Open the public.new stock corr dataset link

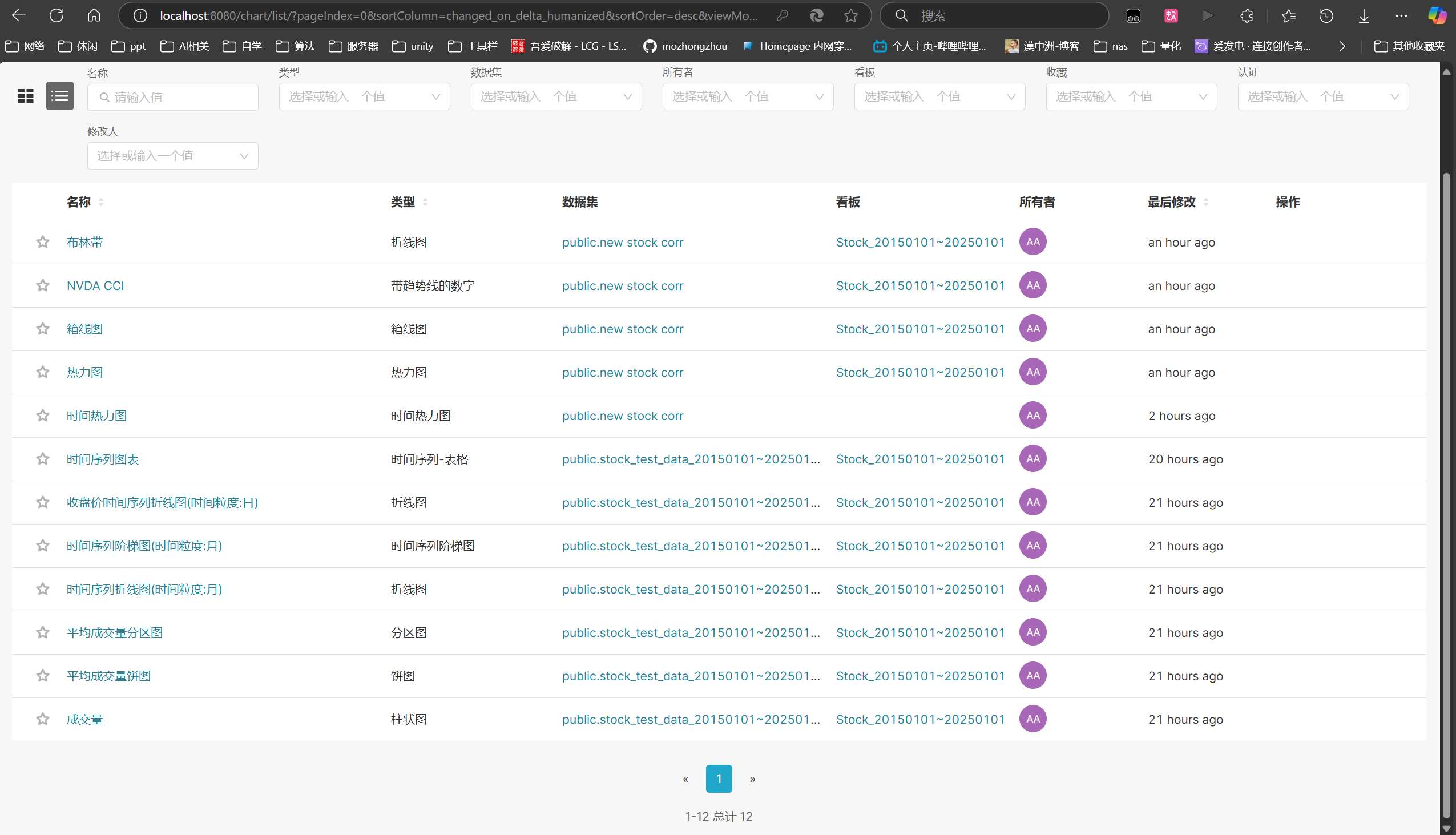click(x=622, y=242)
